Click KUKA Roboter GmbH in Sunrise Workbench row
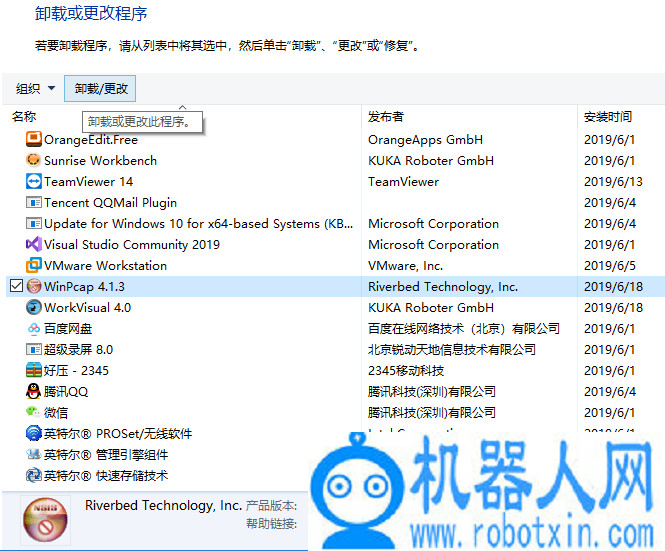 click(431, 160)
